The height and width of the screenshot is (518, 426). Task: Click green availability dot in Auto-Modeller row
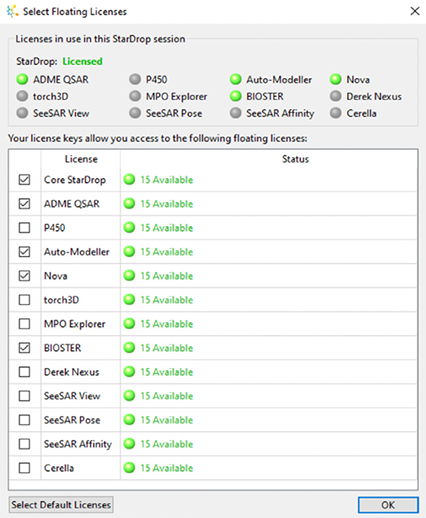pos(129,251)
